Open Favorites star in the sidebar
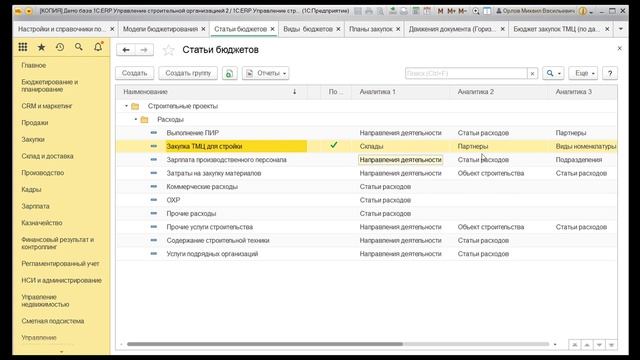 point(41,47)
